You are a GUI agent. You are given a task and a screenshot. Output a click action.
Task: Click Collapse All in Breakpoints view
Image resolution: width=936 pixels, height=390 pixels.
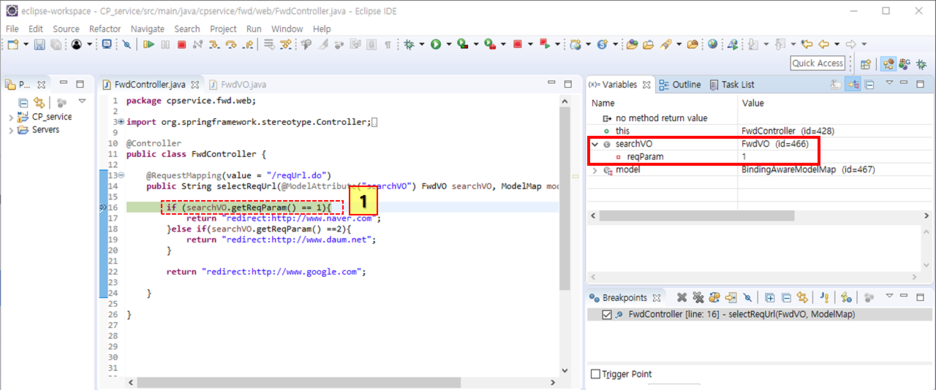[x=786, y=297]
